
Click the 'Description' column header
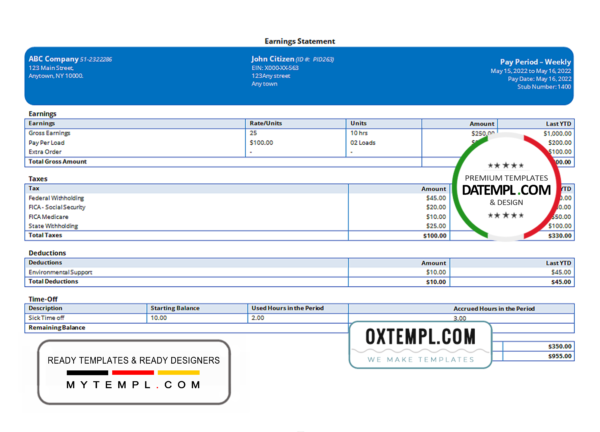point(45,308)
